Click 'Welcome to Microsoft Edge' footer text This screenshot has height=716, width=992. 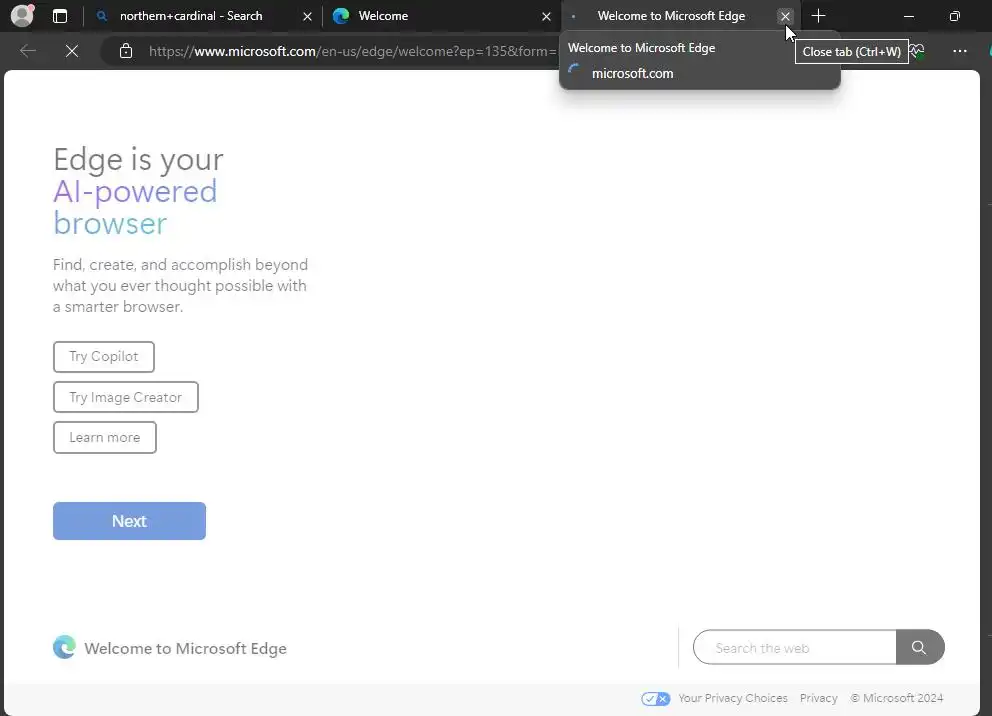coord(185,648)
